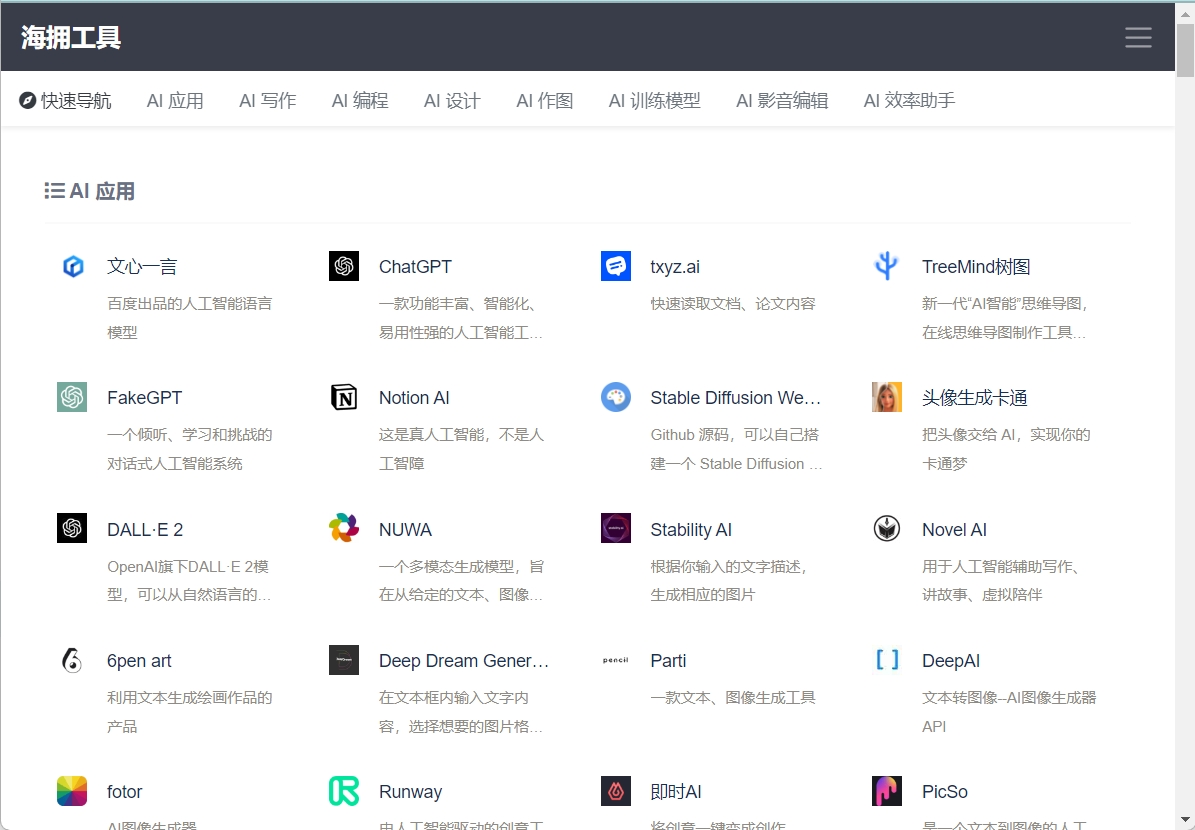Click the Runway green R icon
This screenshot has width=1195, height=830.
point(344,791)
